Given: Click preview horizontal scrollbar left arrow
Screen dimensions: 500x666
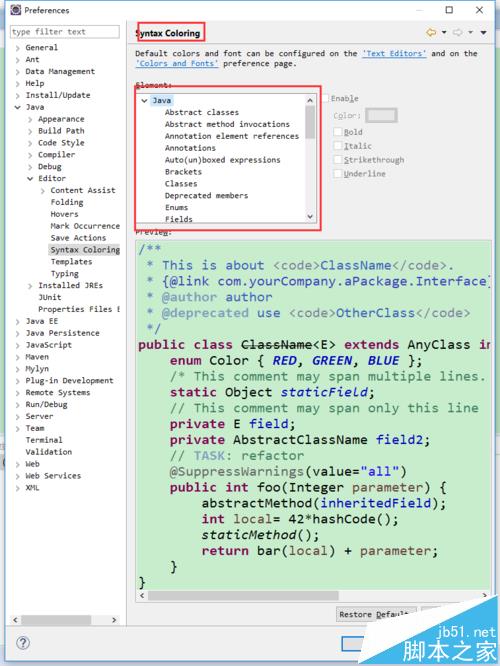Looking at the screenshot, I should pos(142,595).
